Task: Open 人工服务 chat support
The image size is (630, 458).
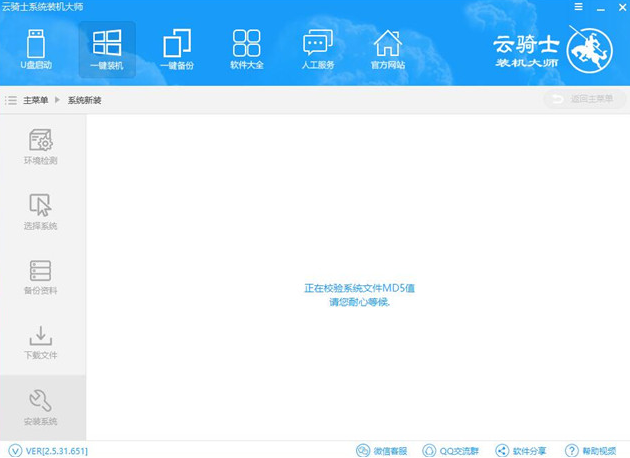Action: tap(318, 49)
